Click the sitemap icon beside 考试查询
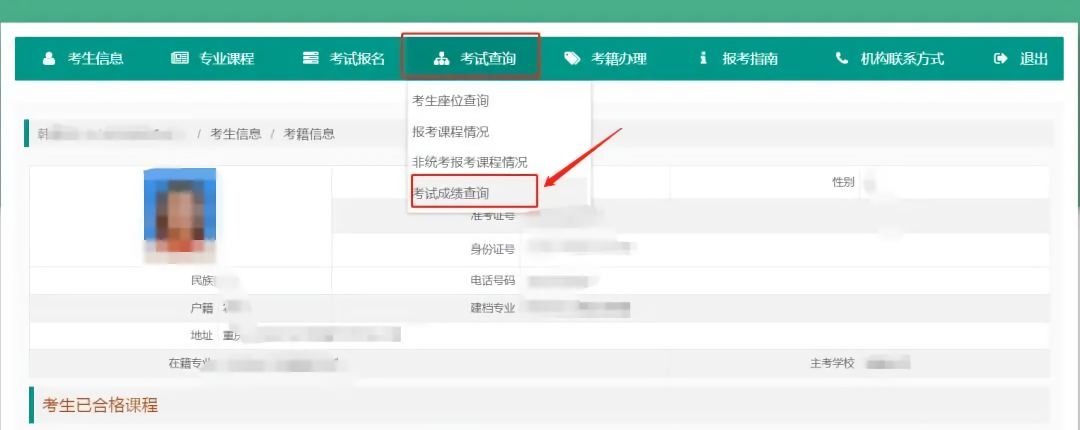Image resolution: width=1080 pixels, height=430 pixels. click(x=442, y=59)
